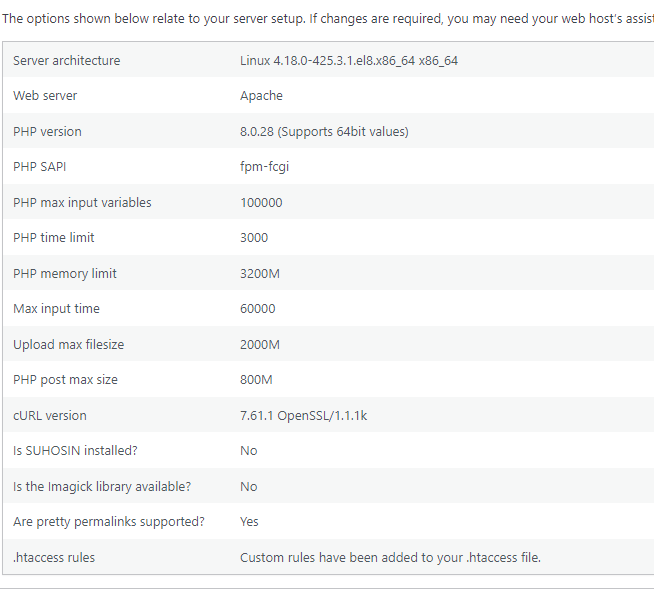Select the PHP version label
The width and height of the screenshot is (654, 592).
[47, 131]
